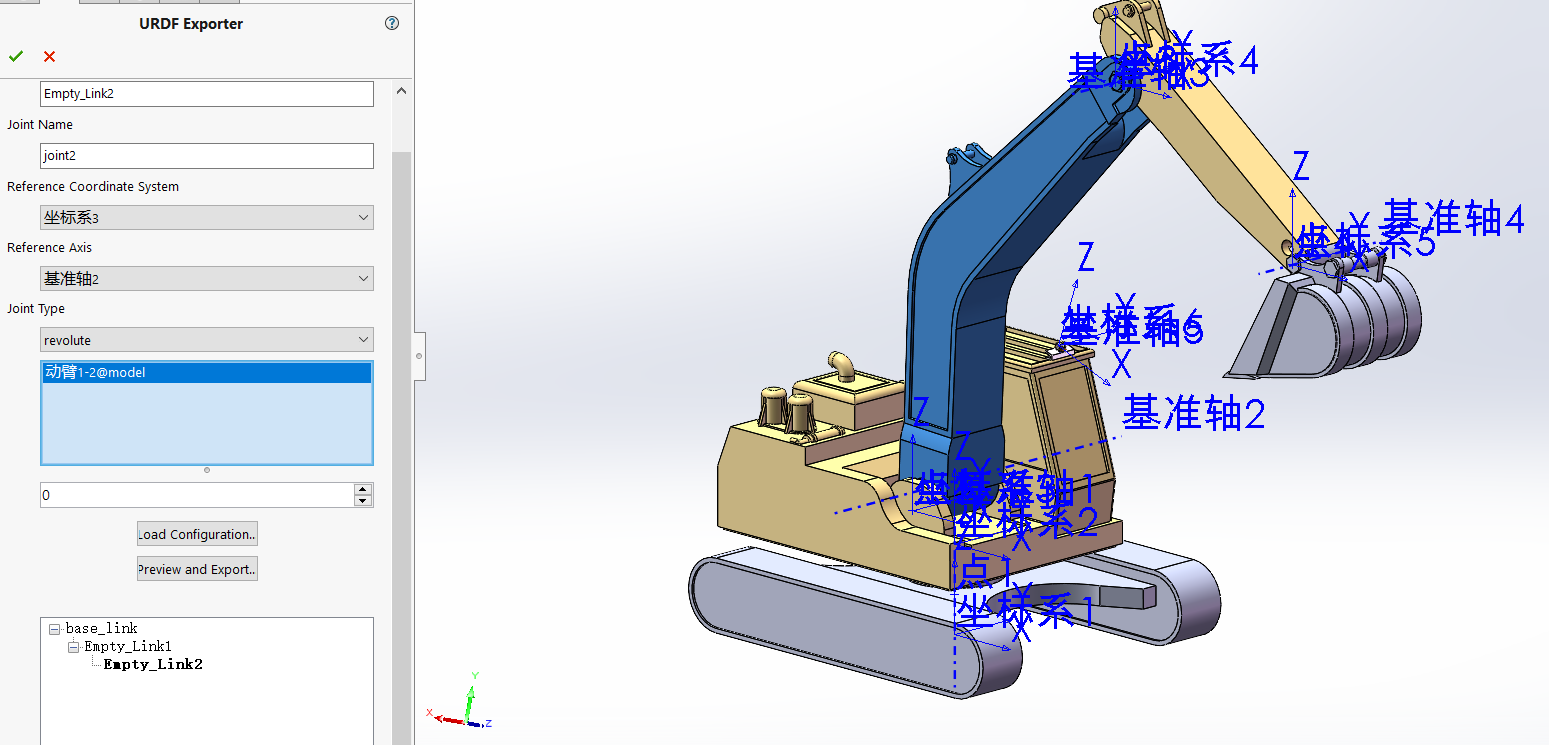Click the 基准轴4 axis label in the viewport
The height and width of the screenshot is (745, 1549).
[1454, 218]
